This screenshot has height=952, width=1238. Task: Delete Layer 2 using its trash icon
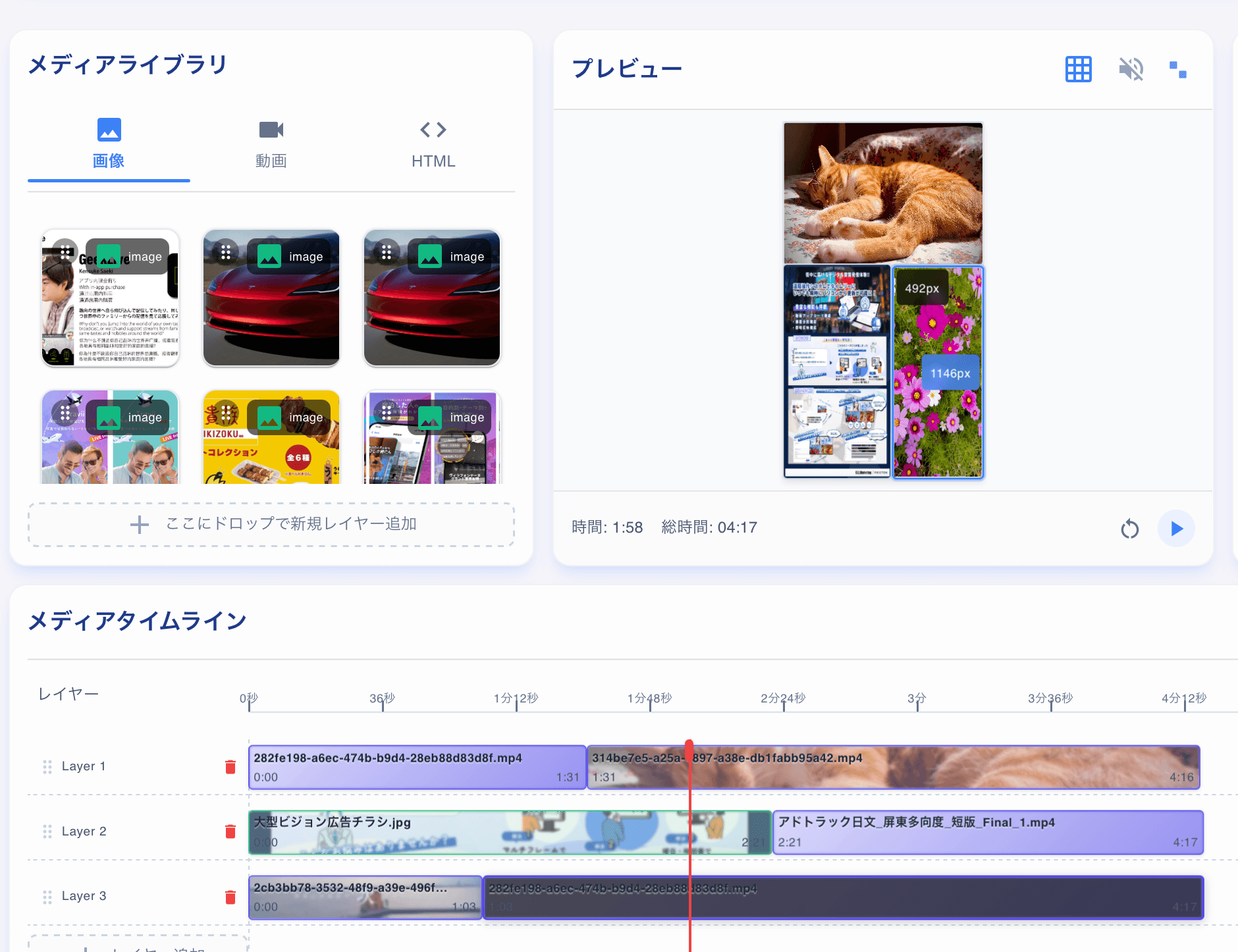(x=230, y=832)
